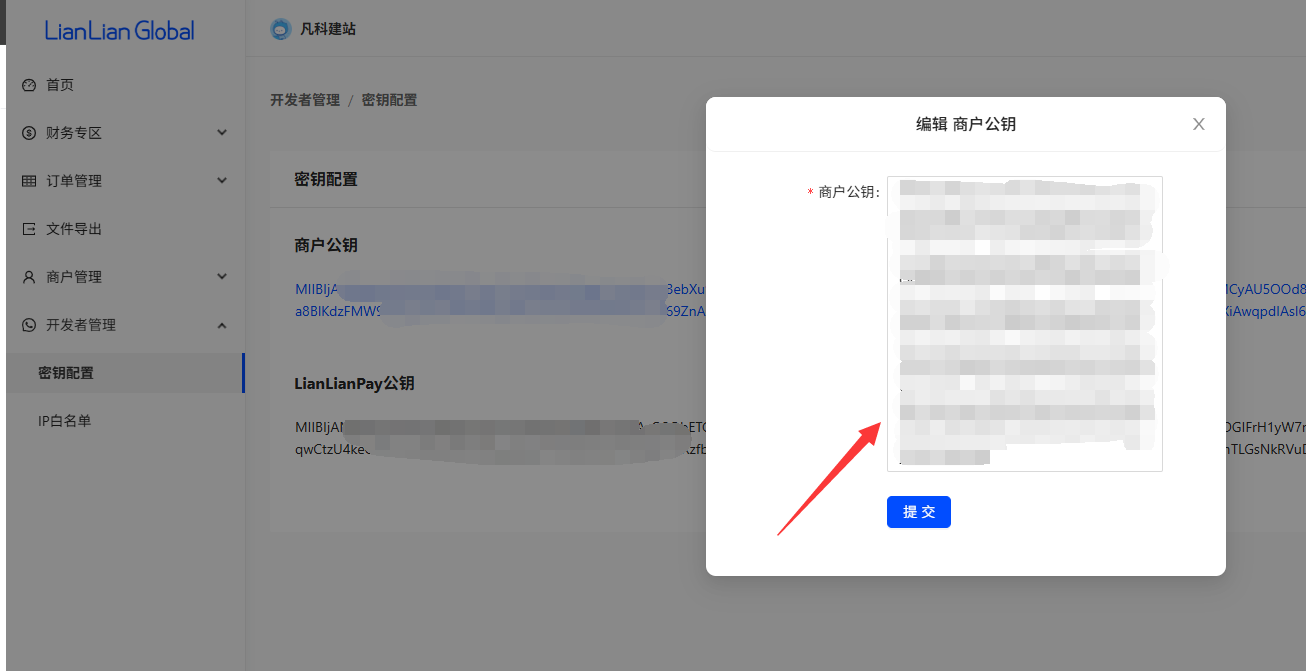Click the 提交 submit button
This screenshot has width=1306, height=671.
coord(919,512)
